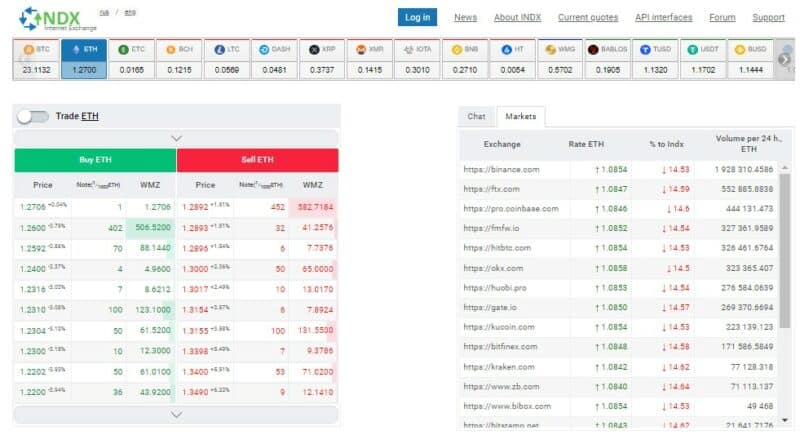The image size is (800, 435).
Task: Select the BTC coin tile in ticker
Action: (x=36, y=59)
